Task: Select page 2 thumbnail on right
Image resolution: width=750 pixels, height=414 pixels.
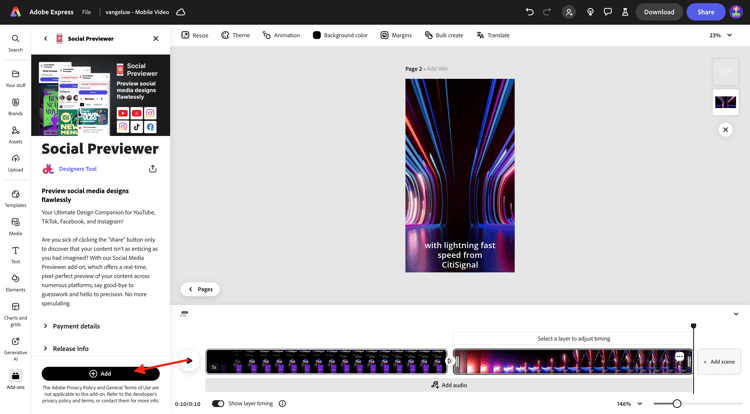Action: click(726, 102)
